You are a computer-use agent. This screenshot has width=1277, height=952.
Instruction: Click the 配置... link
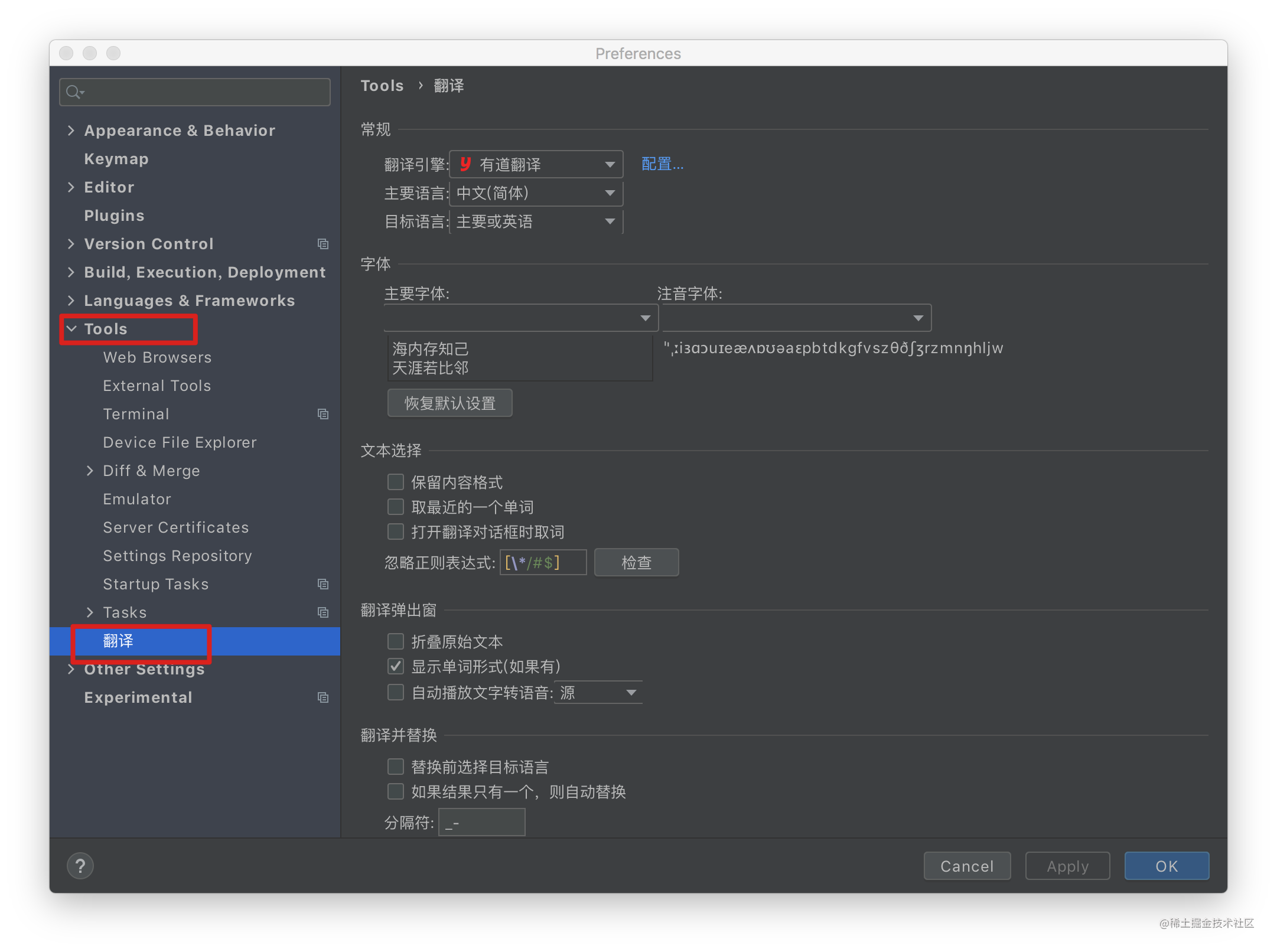(662, 164)
